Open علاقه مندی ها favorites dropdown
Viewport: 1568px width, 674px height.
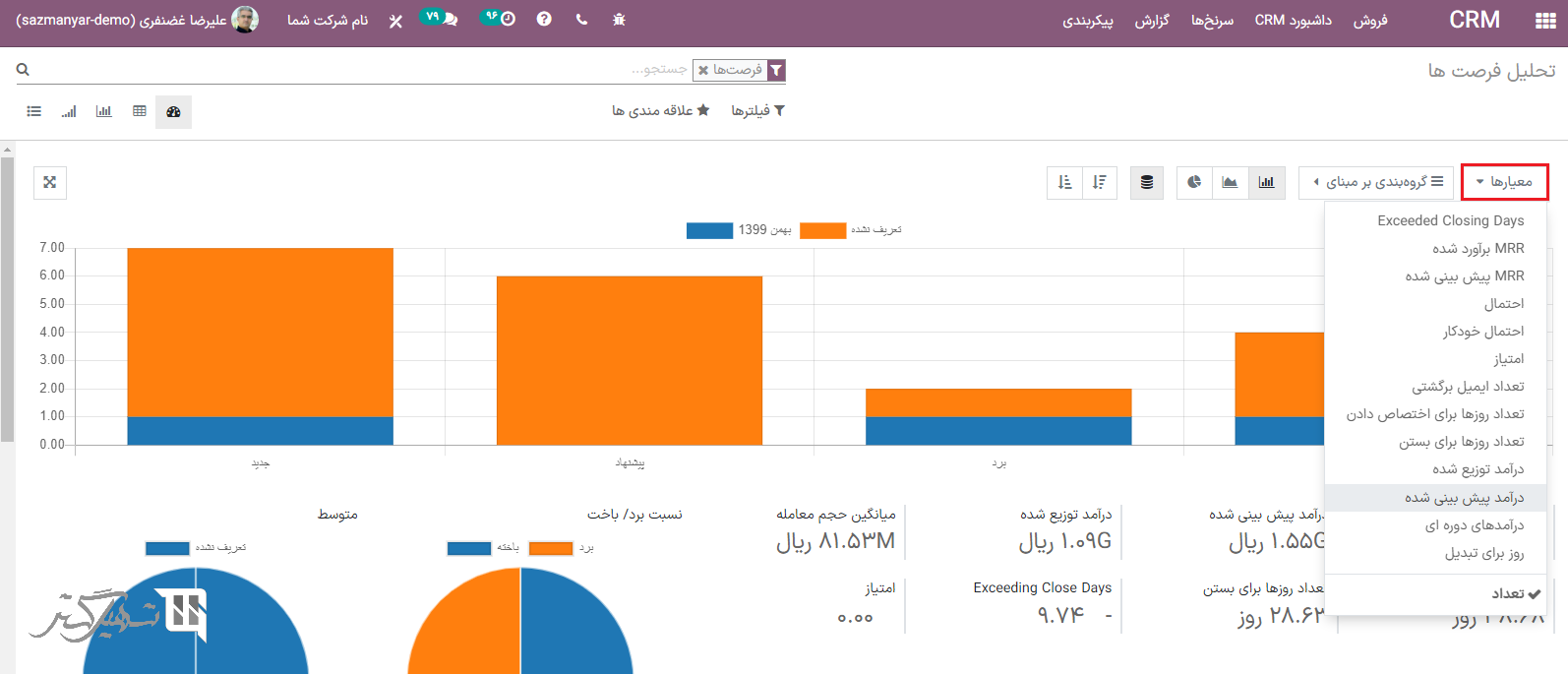(x=660, y=111)
